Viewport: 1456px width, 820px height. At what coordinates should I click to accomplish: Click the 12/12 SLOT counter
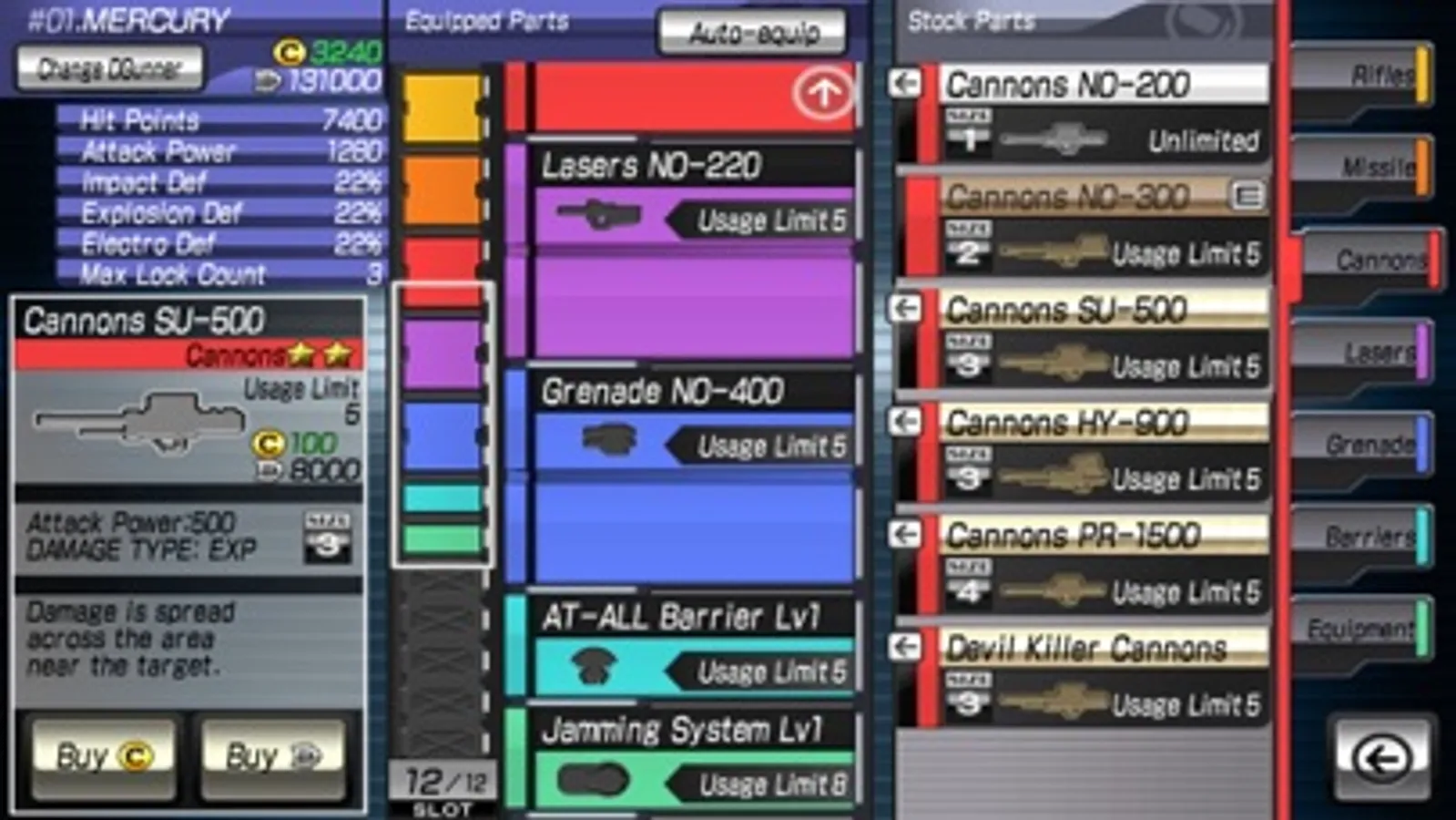(443, 789)
